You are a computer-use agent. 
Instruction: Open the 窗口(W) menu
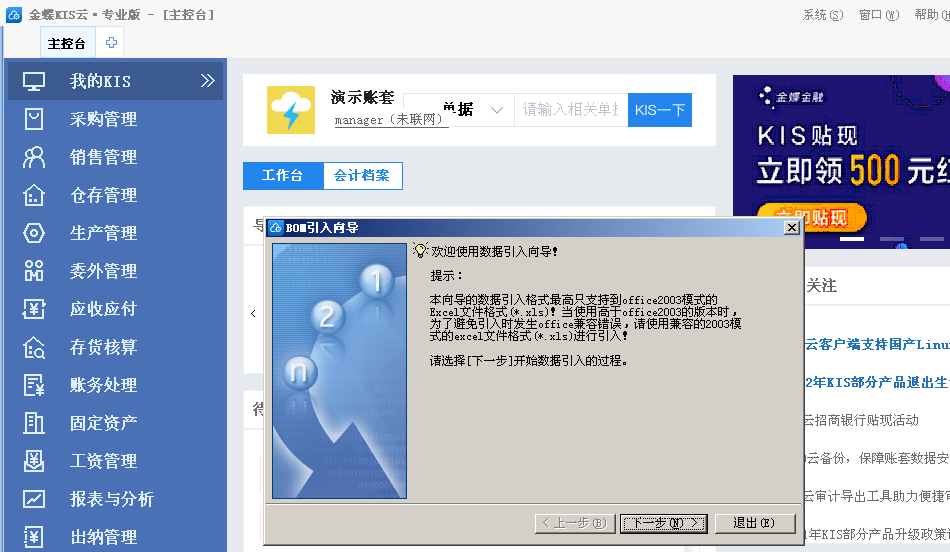[879, 15]
